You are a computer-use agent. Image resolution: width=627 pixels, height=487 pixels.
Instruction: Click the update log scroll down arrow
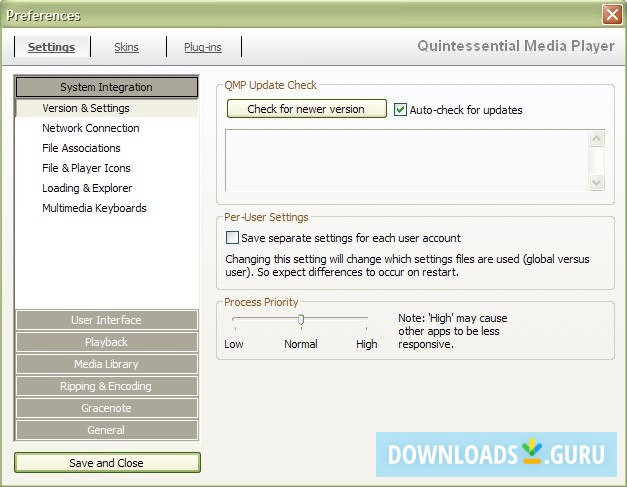[x=597, y=183]
